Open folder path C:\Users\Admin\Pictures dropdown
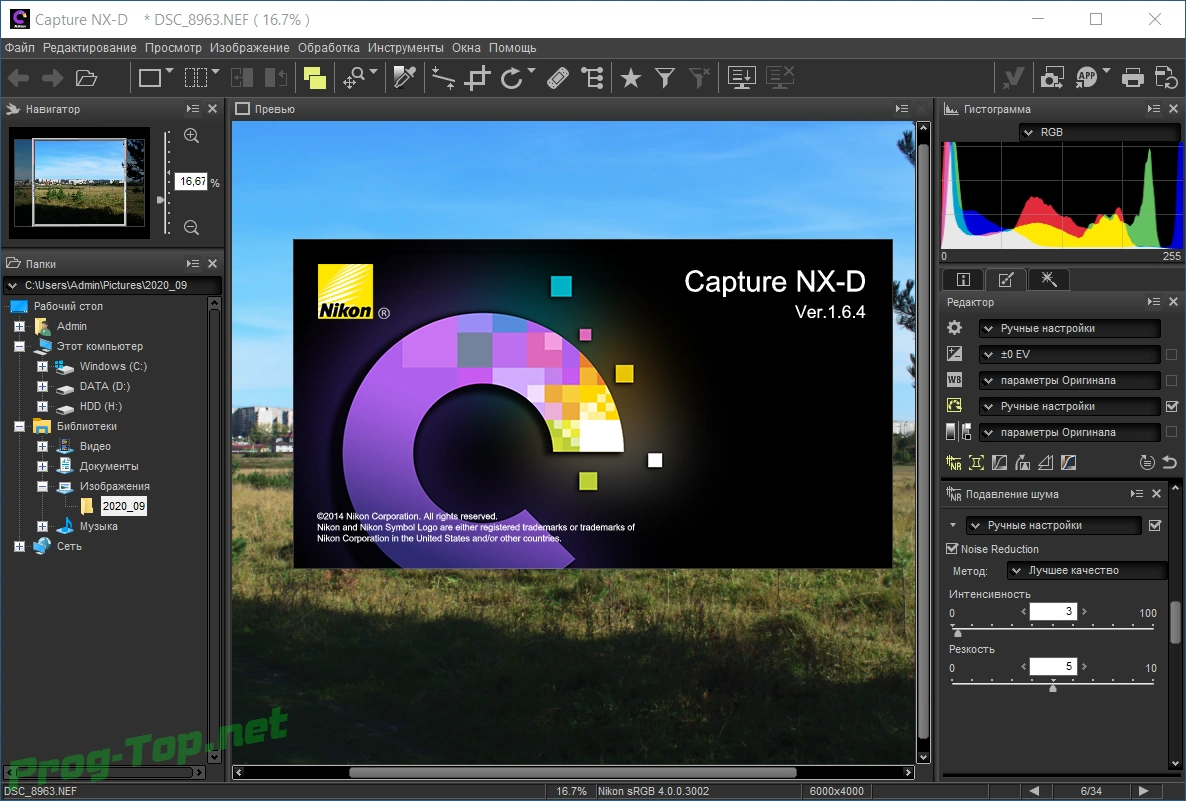Screen dimensions: 1186x801 [113, 285]
